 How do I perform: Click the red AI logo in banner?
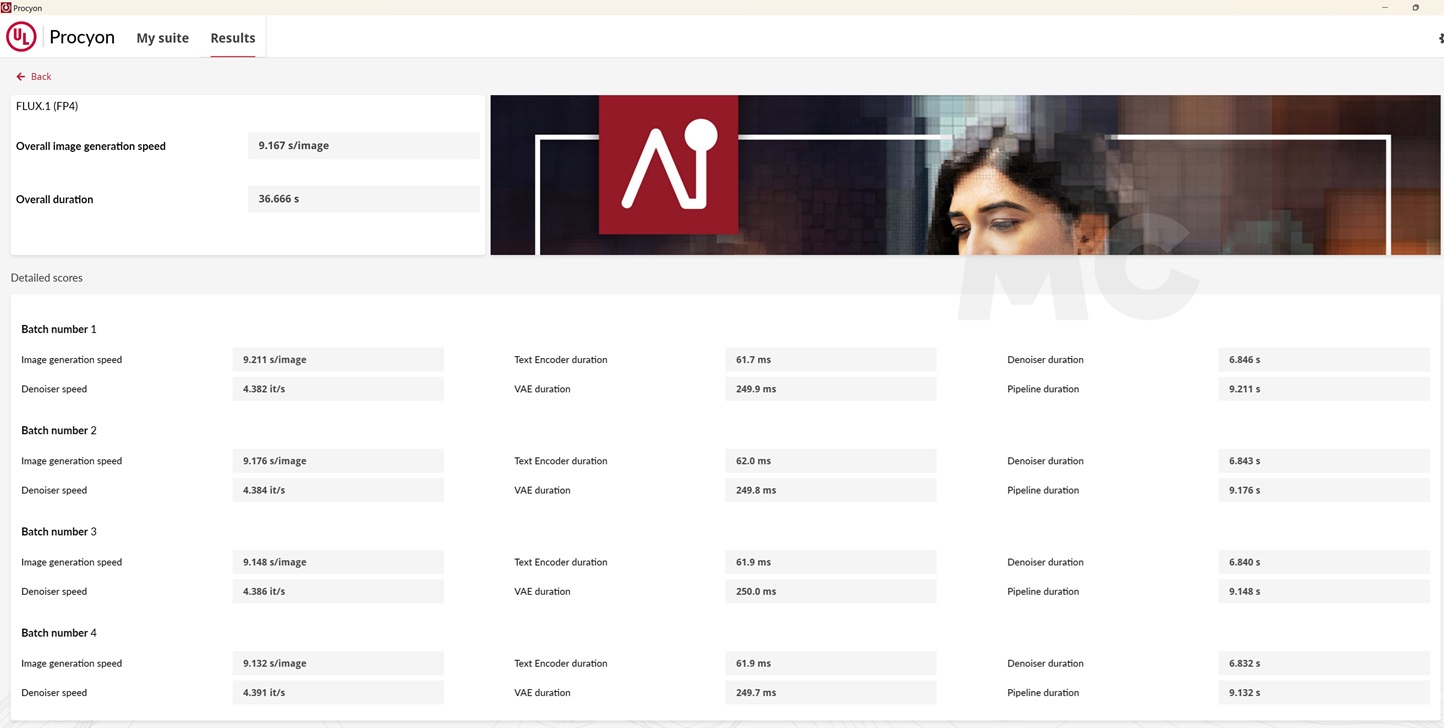[668, 165]
